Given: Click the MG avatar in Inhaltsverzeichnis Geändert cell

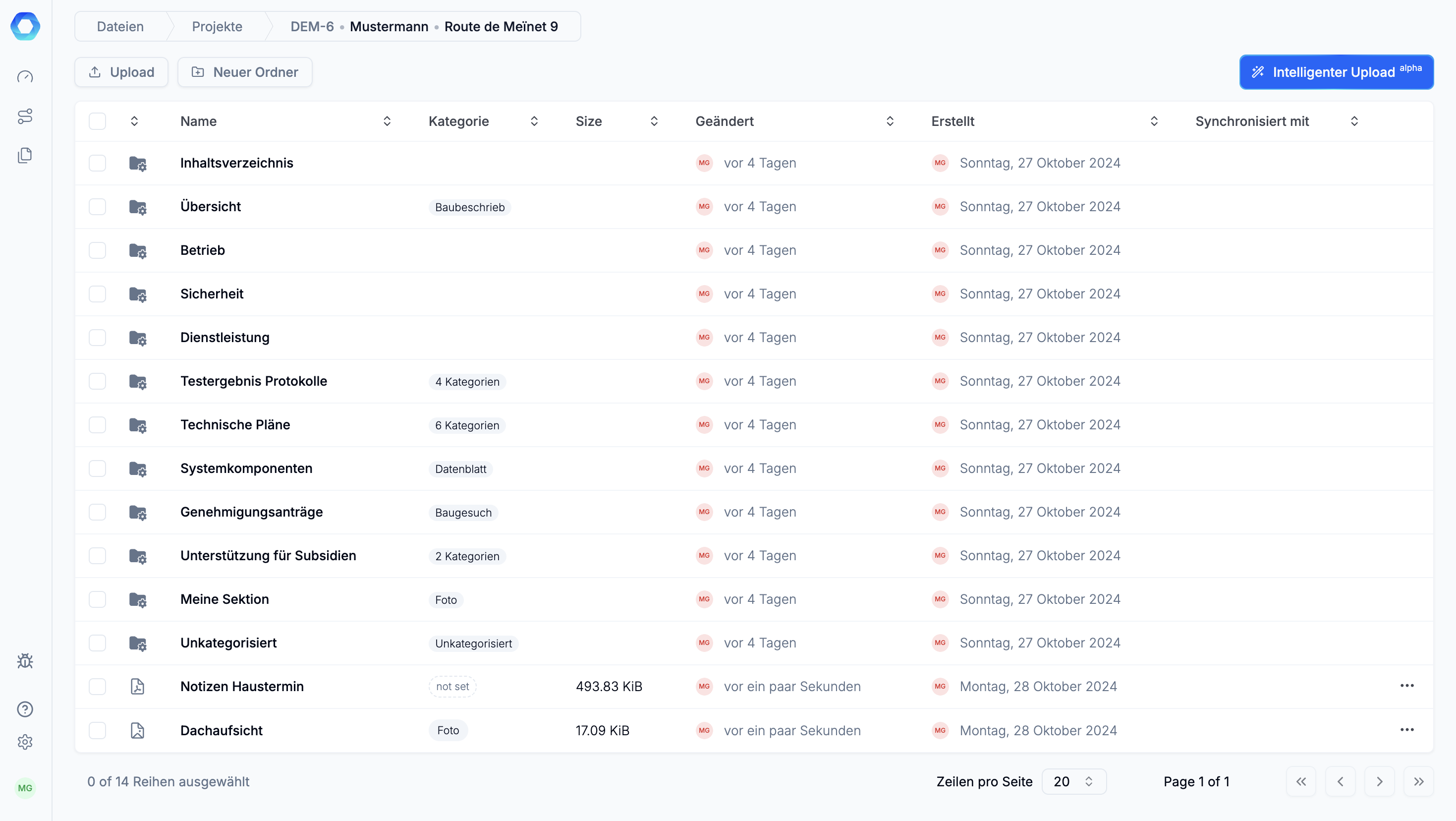Looking at the screenshot, I should pyautogui.click(x=704, y=163).
